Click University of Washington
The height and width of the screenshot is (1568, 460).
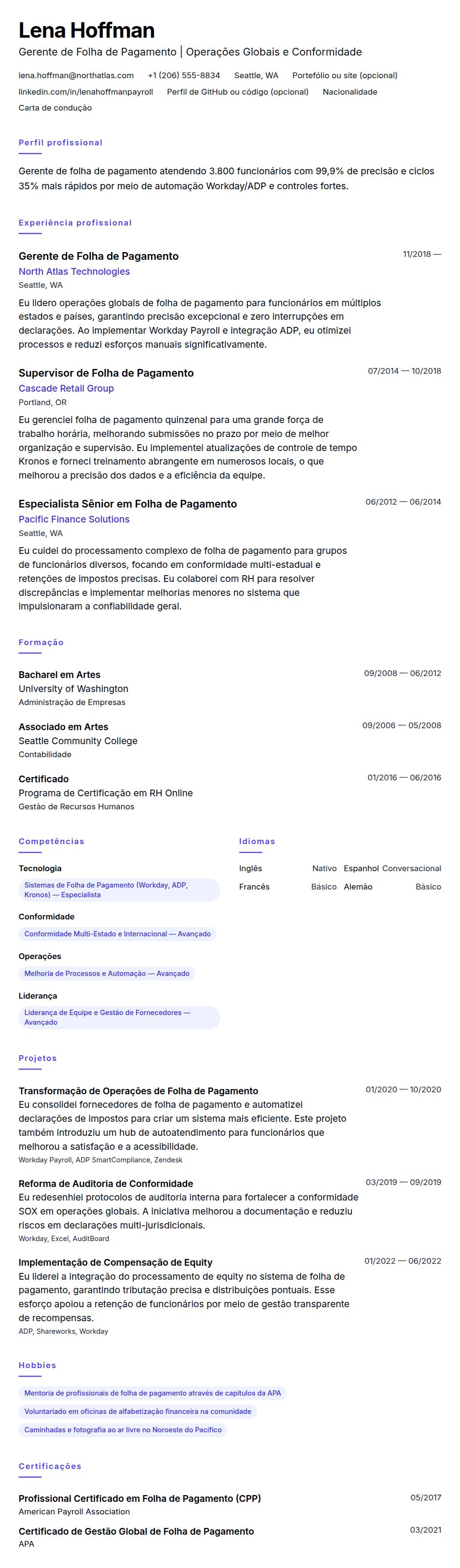point(74,689)
